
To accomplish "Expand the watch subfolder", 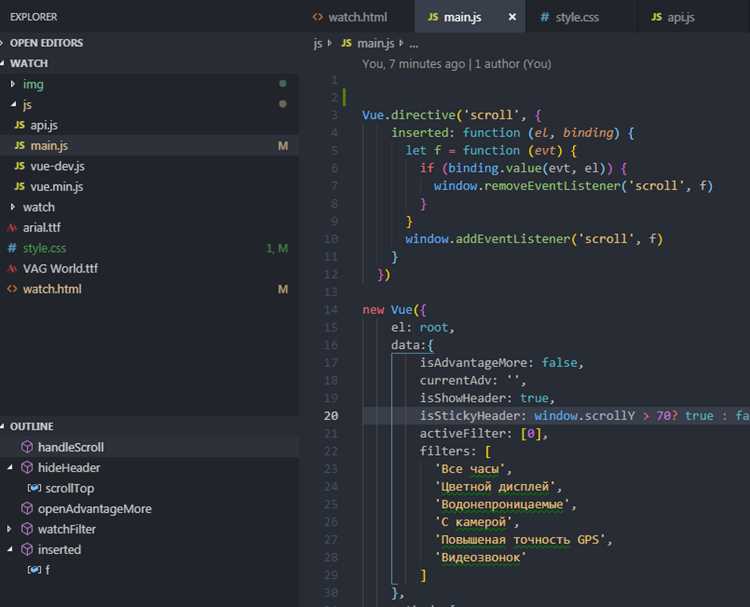I will 13,207.
